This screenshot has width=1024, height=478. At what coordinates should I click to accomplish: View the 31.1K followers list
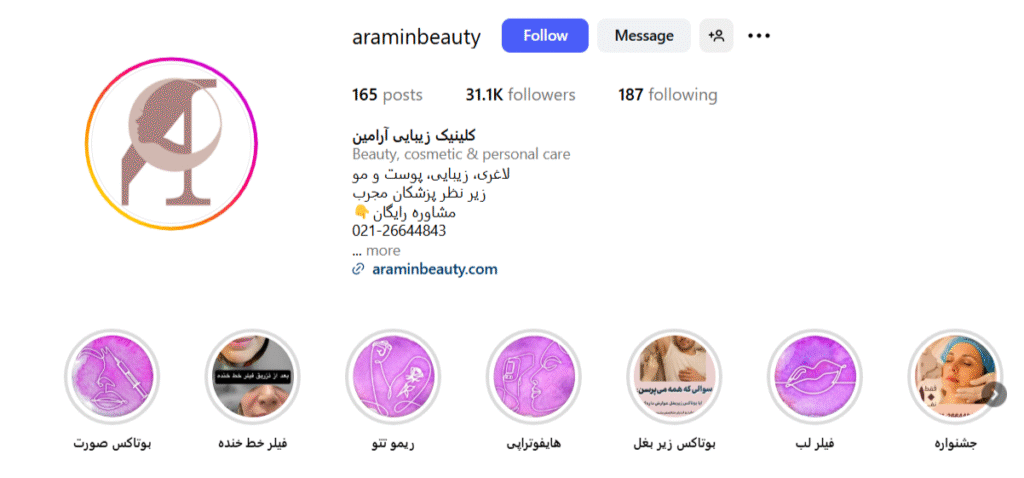point(520,95)
